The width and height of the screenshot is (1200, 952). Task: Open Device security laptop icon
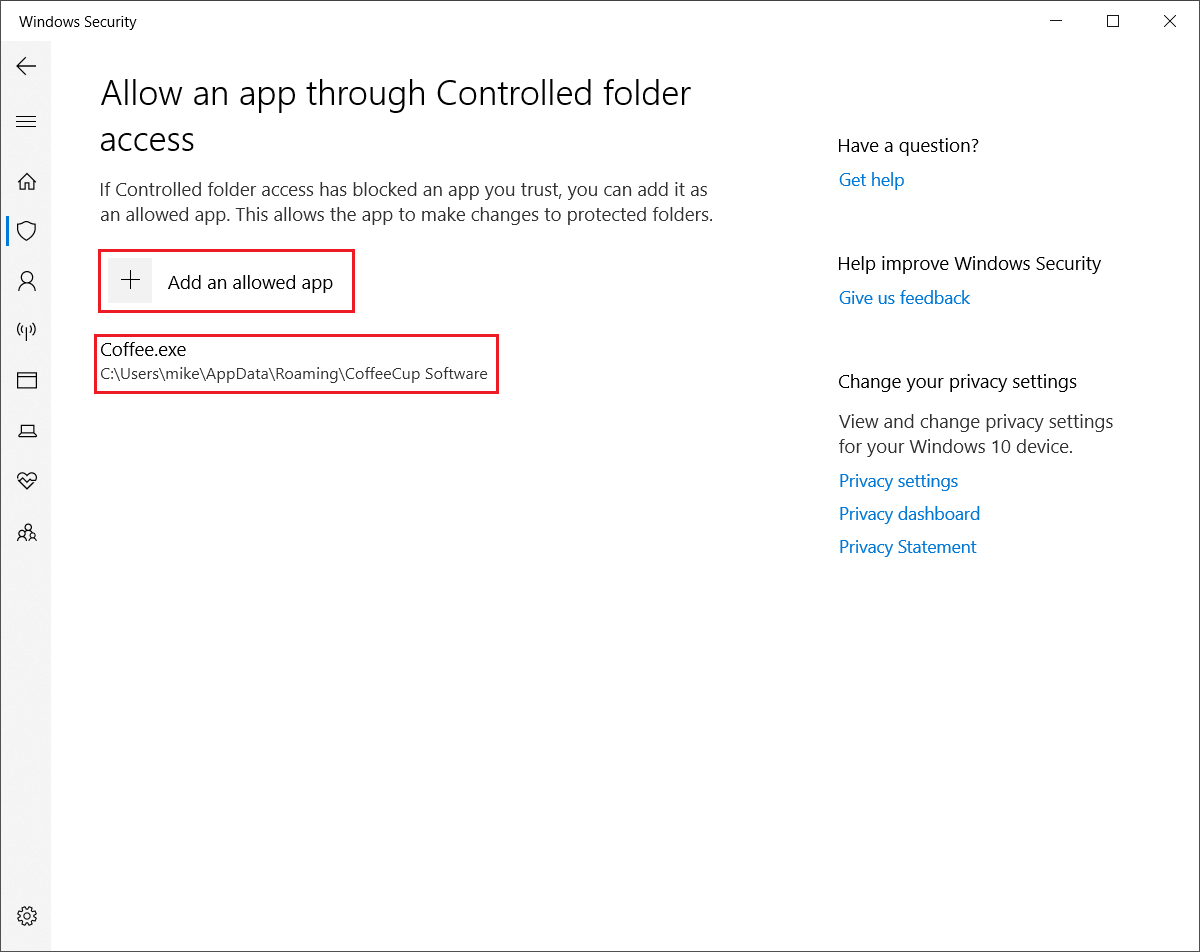(x=27, y=431)
